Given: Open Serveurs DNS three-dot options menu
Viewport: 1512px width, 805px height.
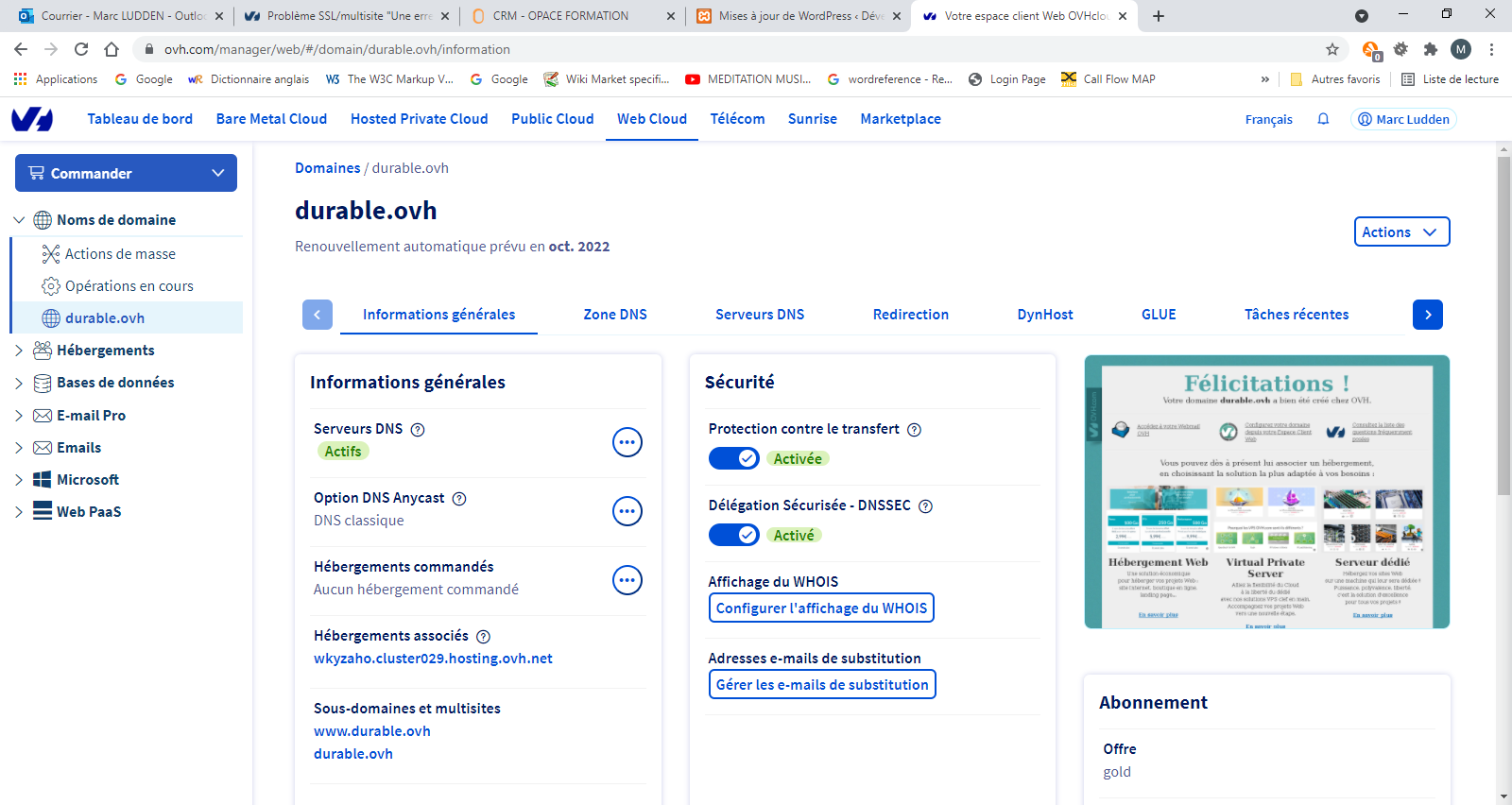Looking at the screenshot, I should pos(627,442).
